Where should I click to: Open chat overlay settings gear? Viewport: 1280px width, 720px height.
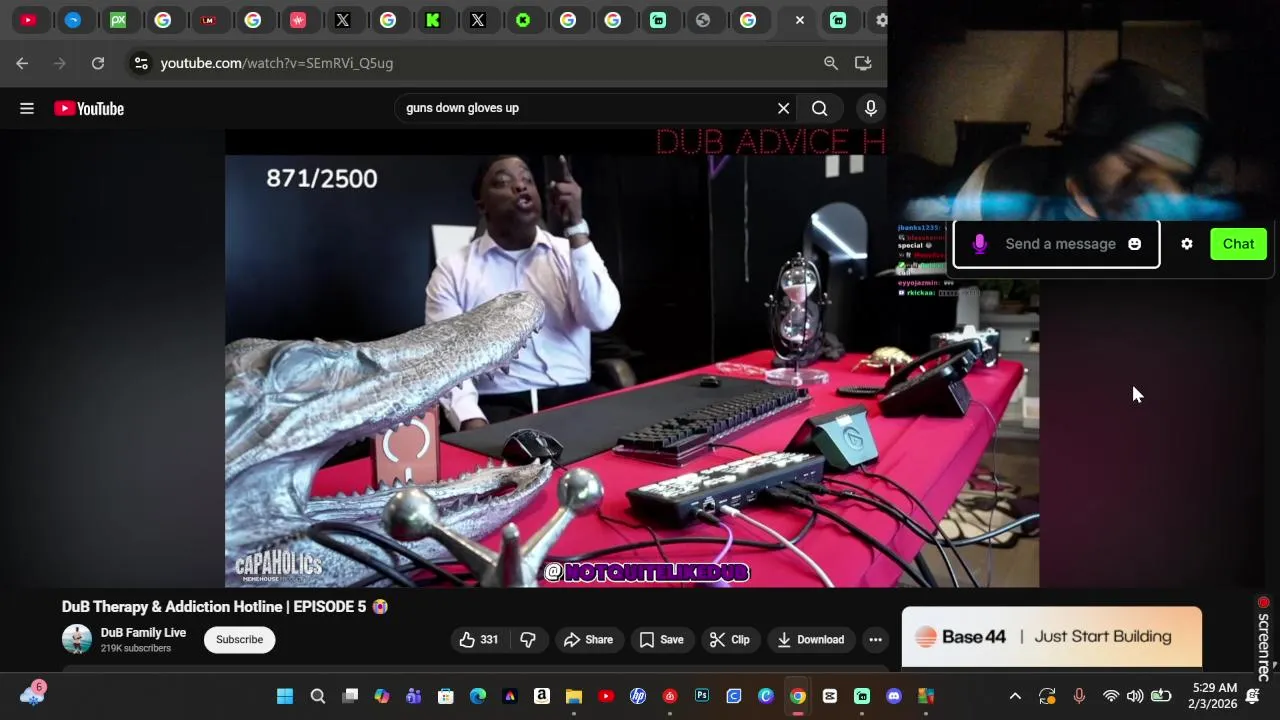click(x=1186, y=244)
